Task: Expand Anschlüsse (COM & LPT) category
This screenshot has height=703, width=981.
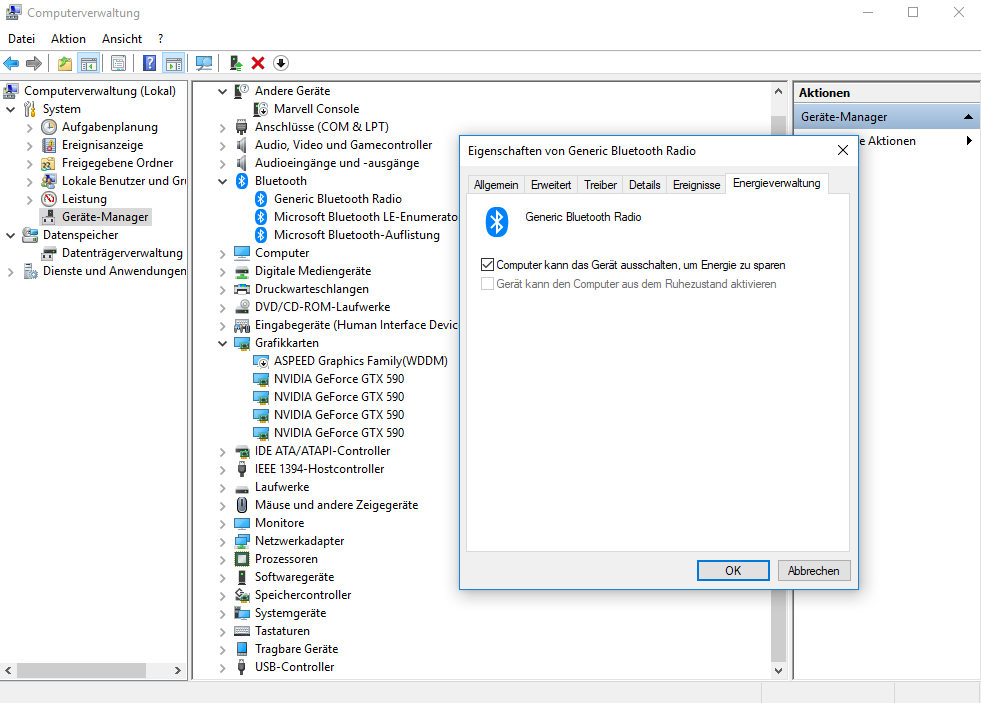Action: point(222,128)
